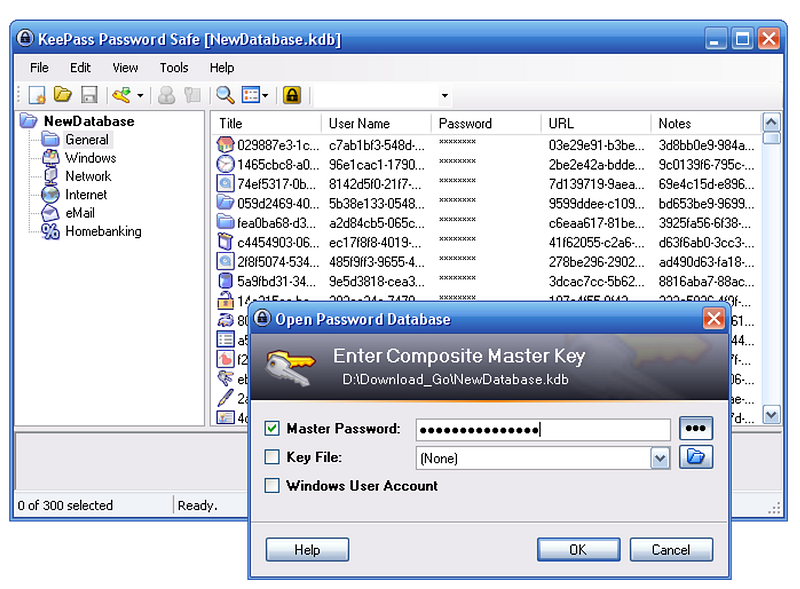Screen dimensions: 800x589
Task: Click the Copy password toolbar icon
Action: tap(192, 95)
